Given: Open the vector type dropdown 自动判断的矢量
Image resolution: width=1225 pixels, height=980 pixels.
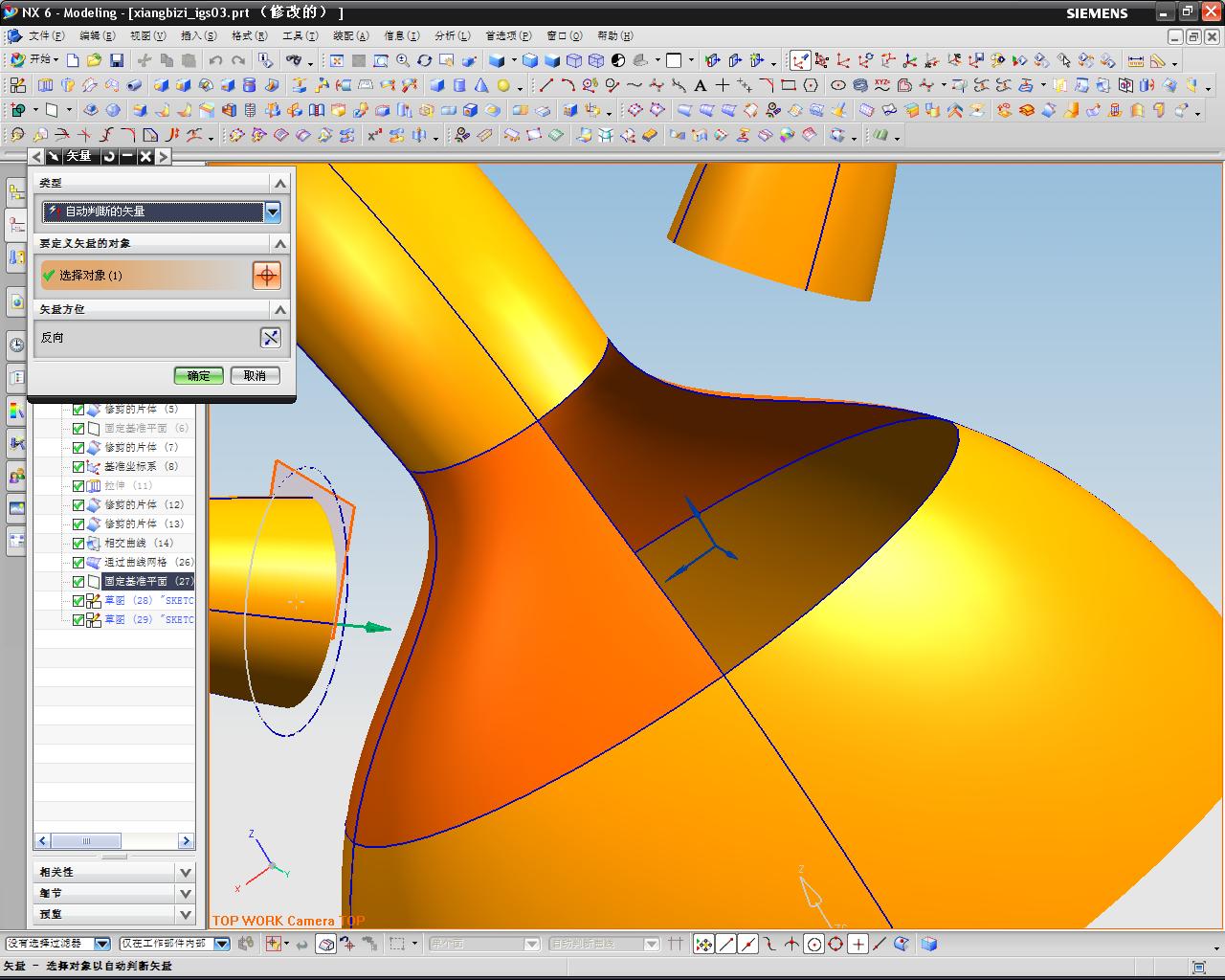Looking at the screenshot, I should pyautogui.click(x=273, y=212).
